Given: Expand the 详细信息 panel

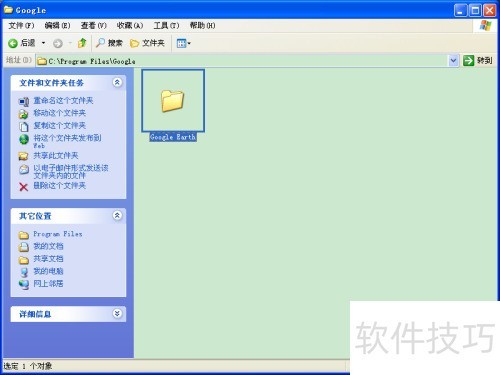Looking at the screenshot, I should [x=117, y=314].
